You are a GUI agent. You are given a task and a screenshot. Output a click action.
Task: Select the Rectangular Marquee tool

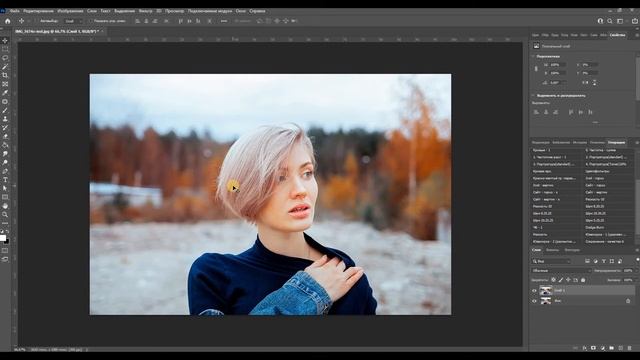tap(5, 49)
